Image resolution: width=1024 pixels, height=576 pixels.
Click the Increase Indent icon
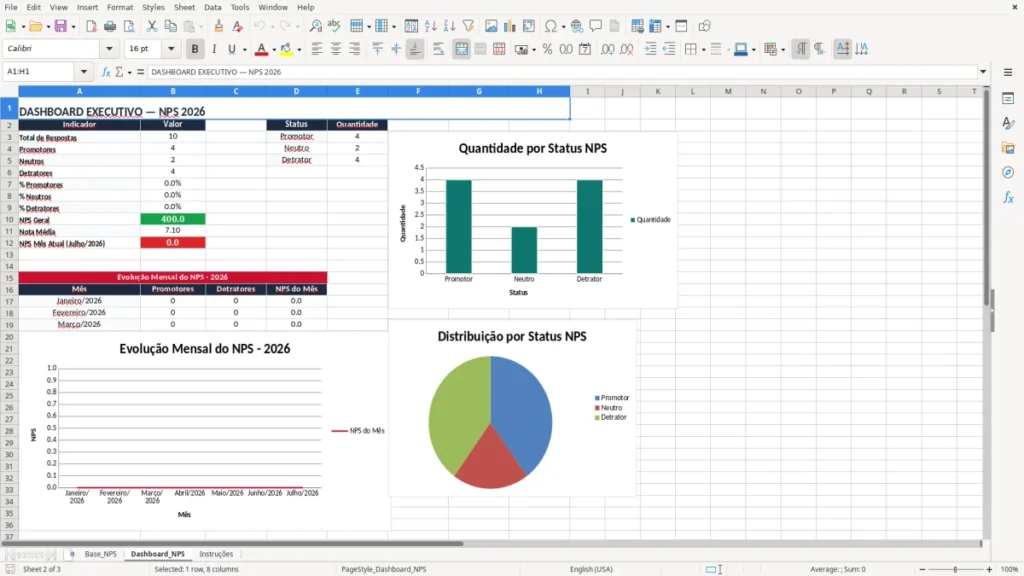pos(650,49)
